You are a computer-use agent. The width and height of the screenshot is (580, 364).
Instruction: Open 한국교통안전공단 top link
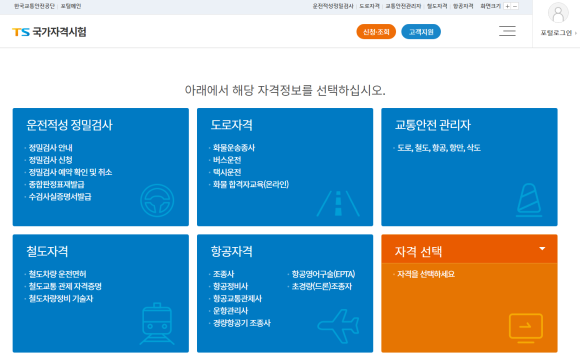click(x=34, y=6)
